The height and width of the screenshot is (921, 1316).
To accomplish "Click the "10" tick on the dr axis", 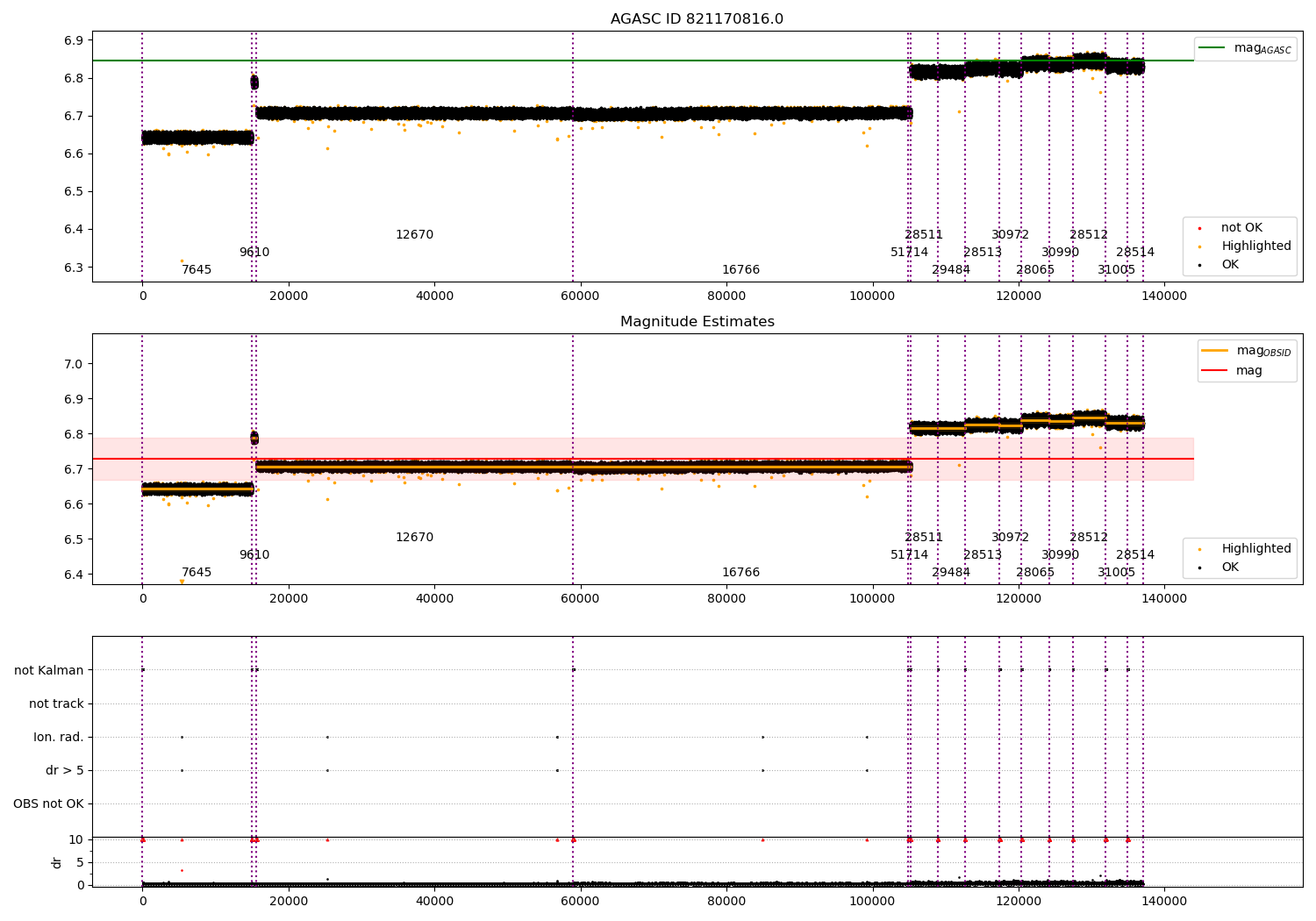I will point(76,840).
